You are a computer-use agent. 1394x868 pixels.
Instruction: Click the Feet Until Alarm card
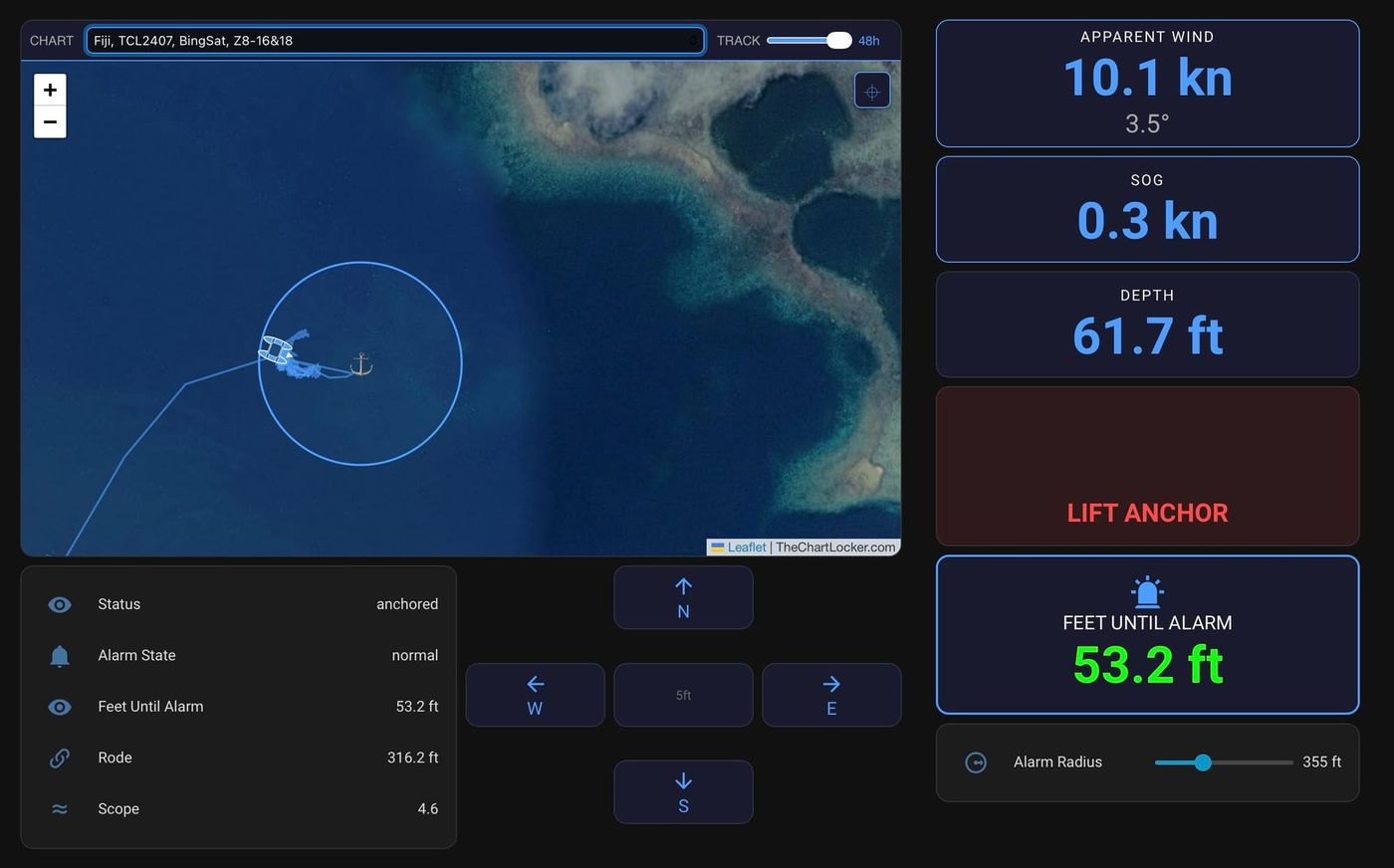1147,635
